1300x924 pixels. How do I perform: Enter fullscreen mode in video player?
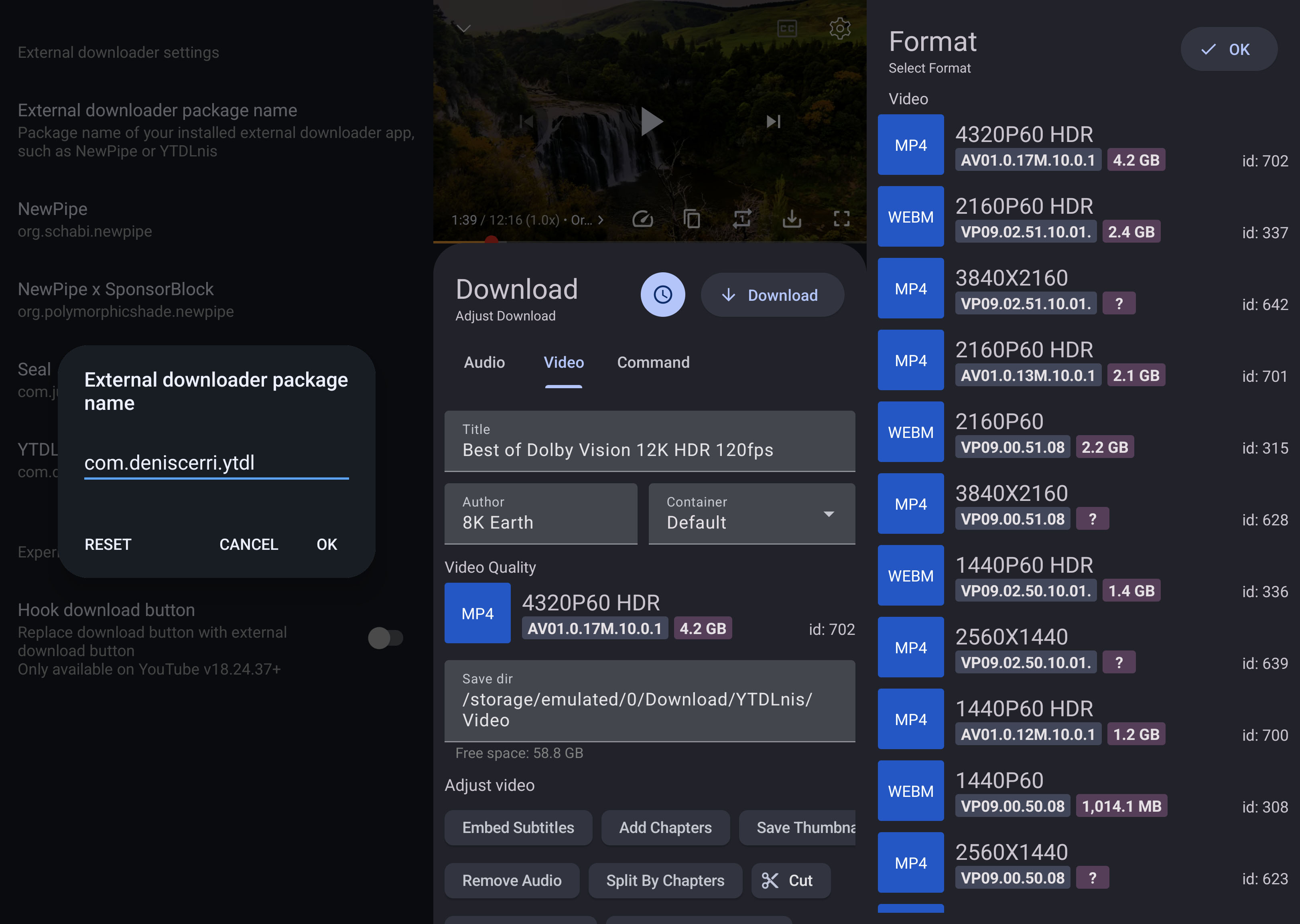click(x=841, y=219)
